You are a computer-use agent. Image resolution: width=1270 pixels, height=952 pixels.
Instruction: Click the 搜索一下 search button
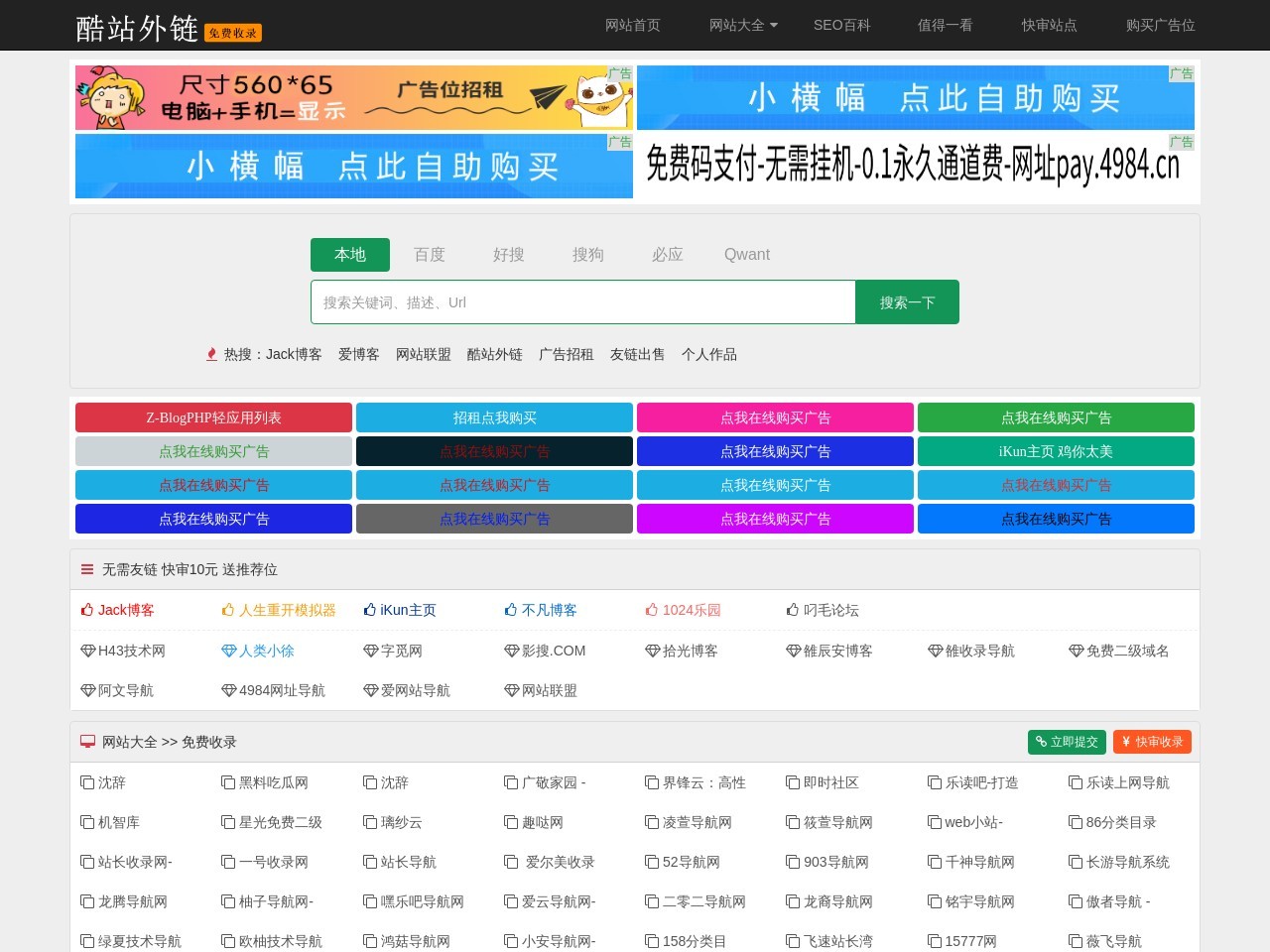(x=907, y=301)
